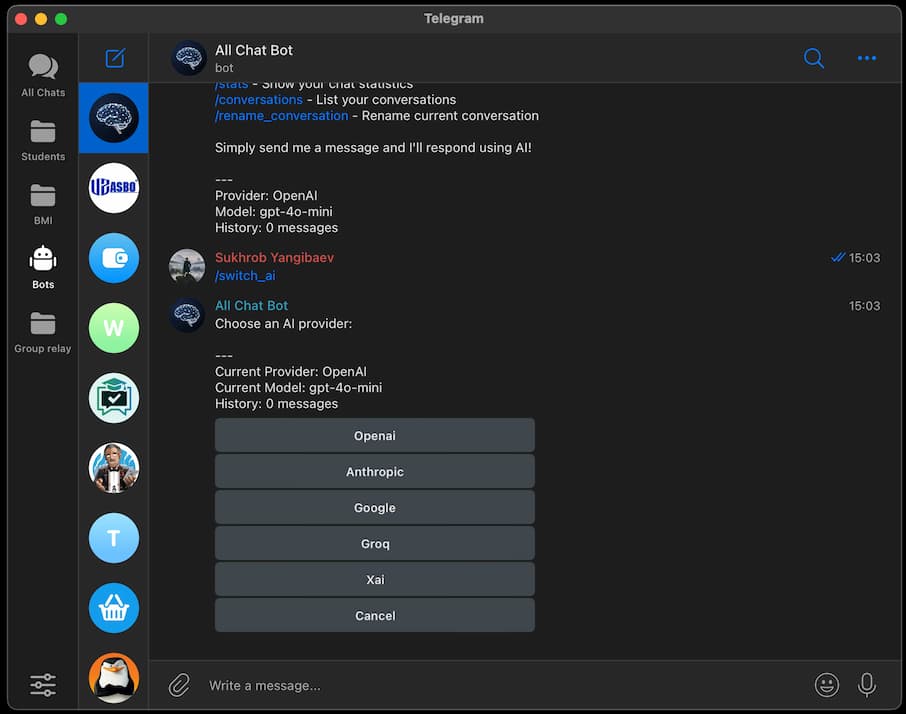Open the Group relay folder
This screenshot has height=714, width=906.
[x=43, y=333]
